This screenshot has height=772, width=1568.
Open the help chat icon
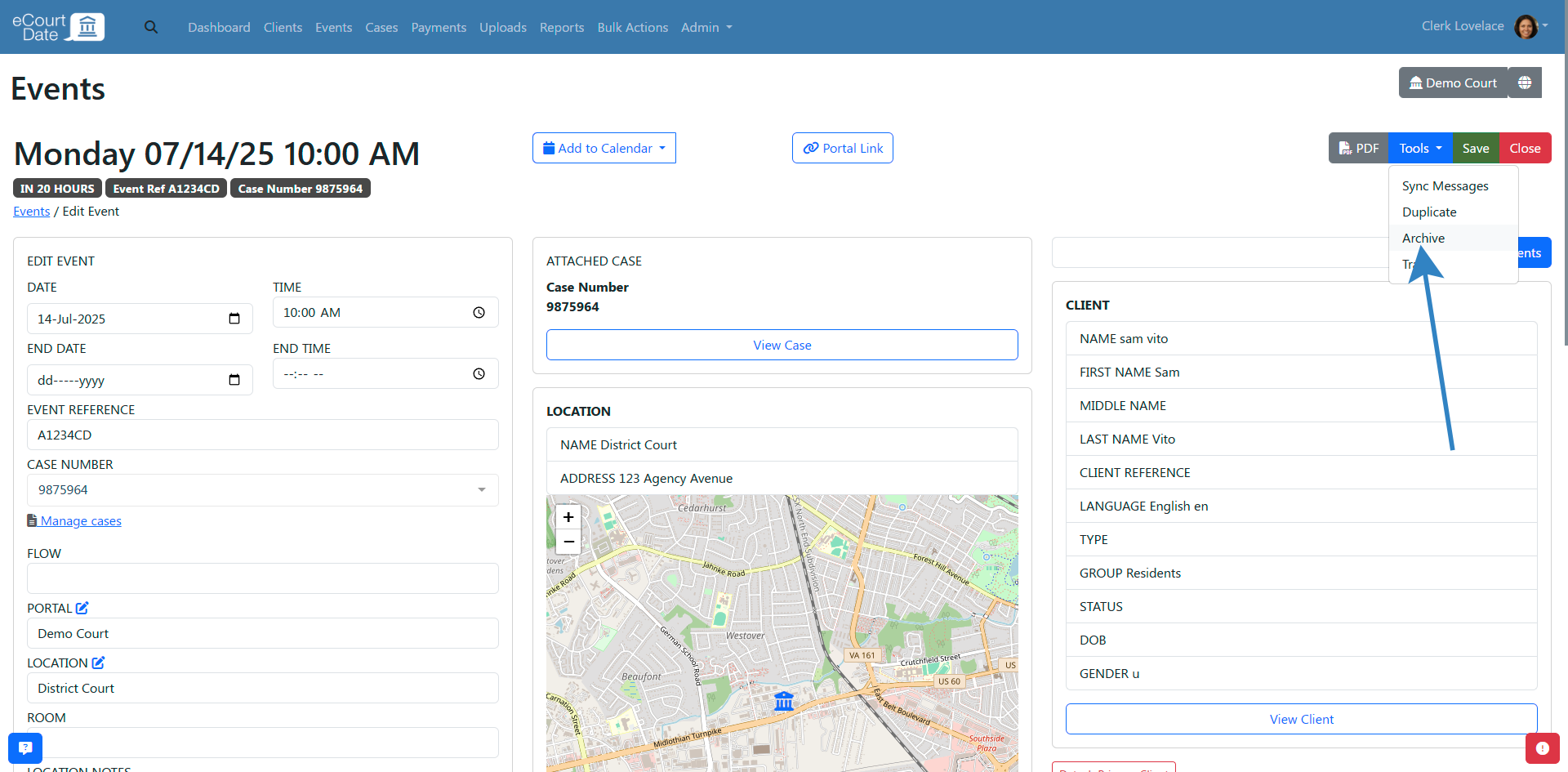[x=25, y=747]
